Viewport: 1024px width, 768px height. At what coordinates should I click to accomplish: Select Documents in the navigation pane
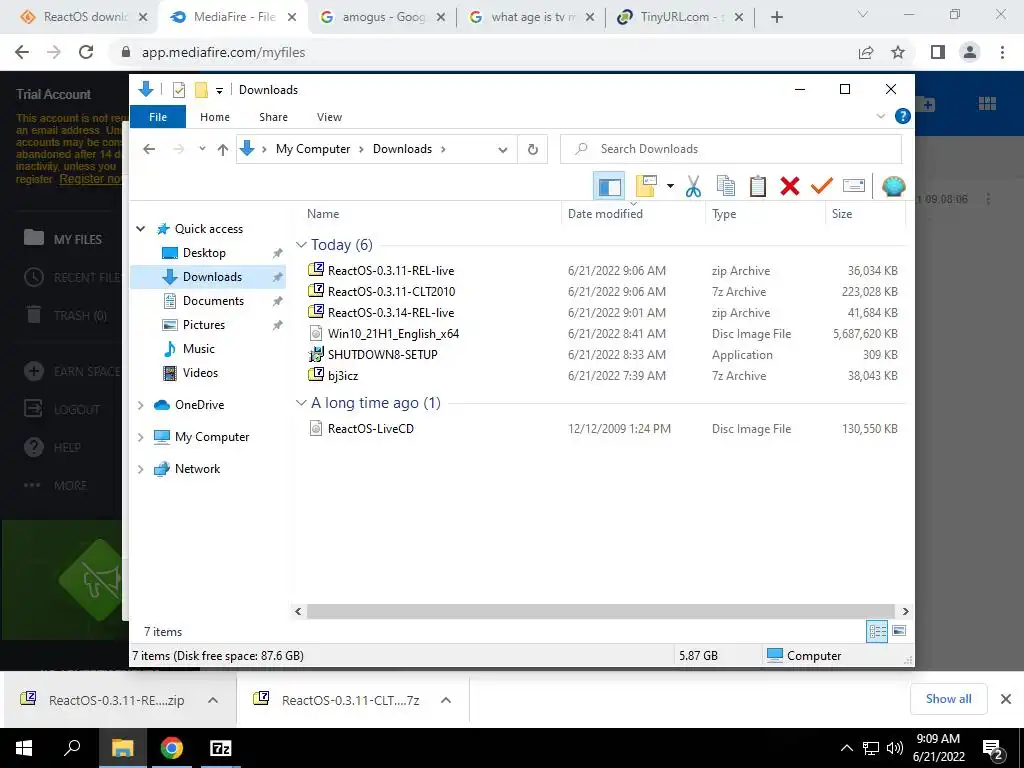coord(213,300)
